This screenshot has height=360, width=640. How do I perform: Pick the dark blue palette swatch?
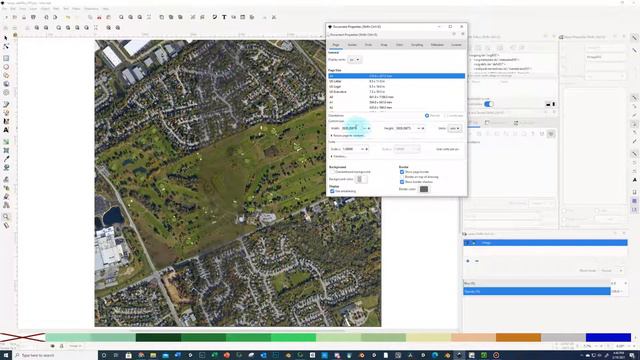[608, 337]
